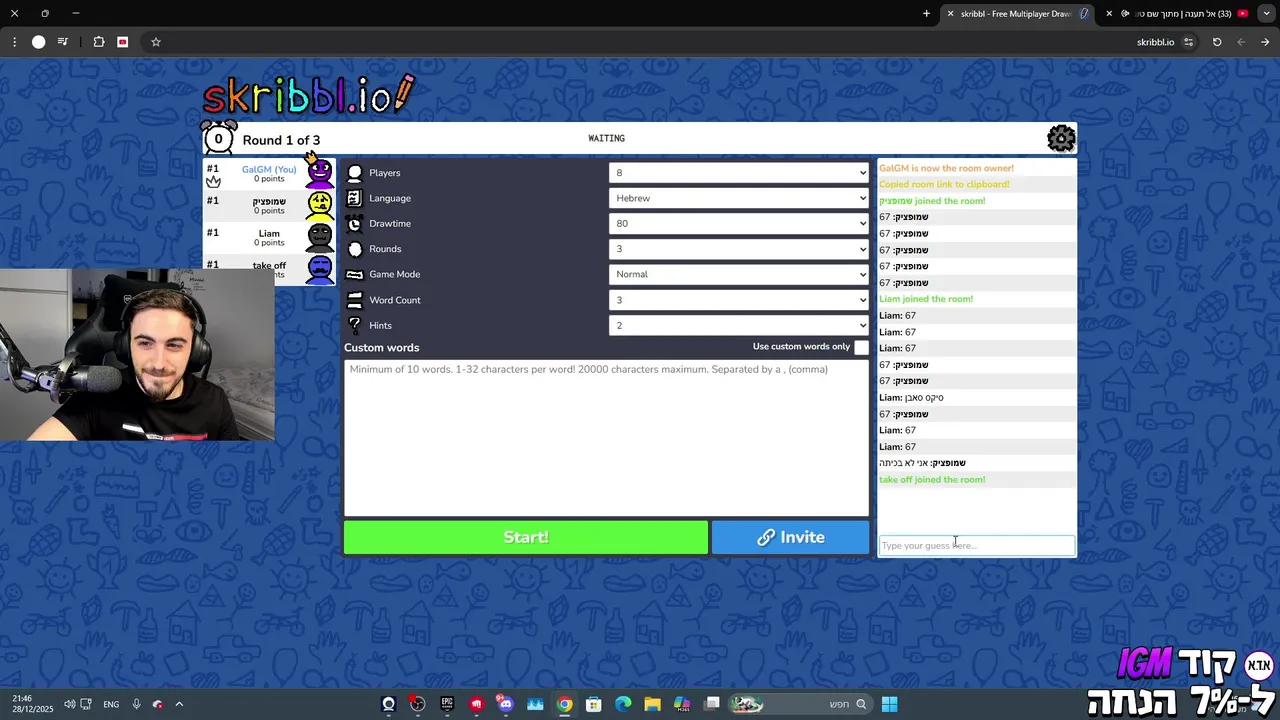
Task: Open the Language dropdown set to Hebrew
Action: 739,198
